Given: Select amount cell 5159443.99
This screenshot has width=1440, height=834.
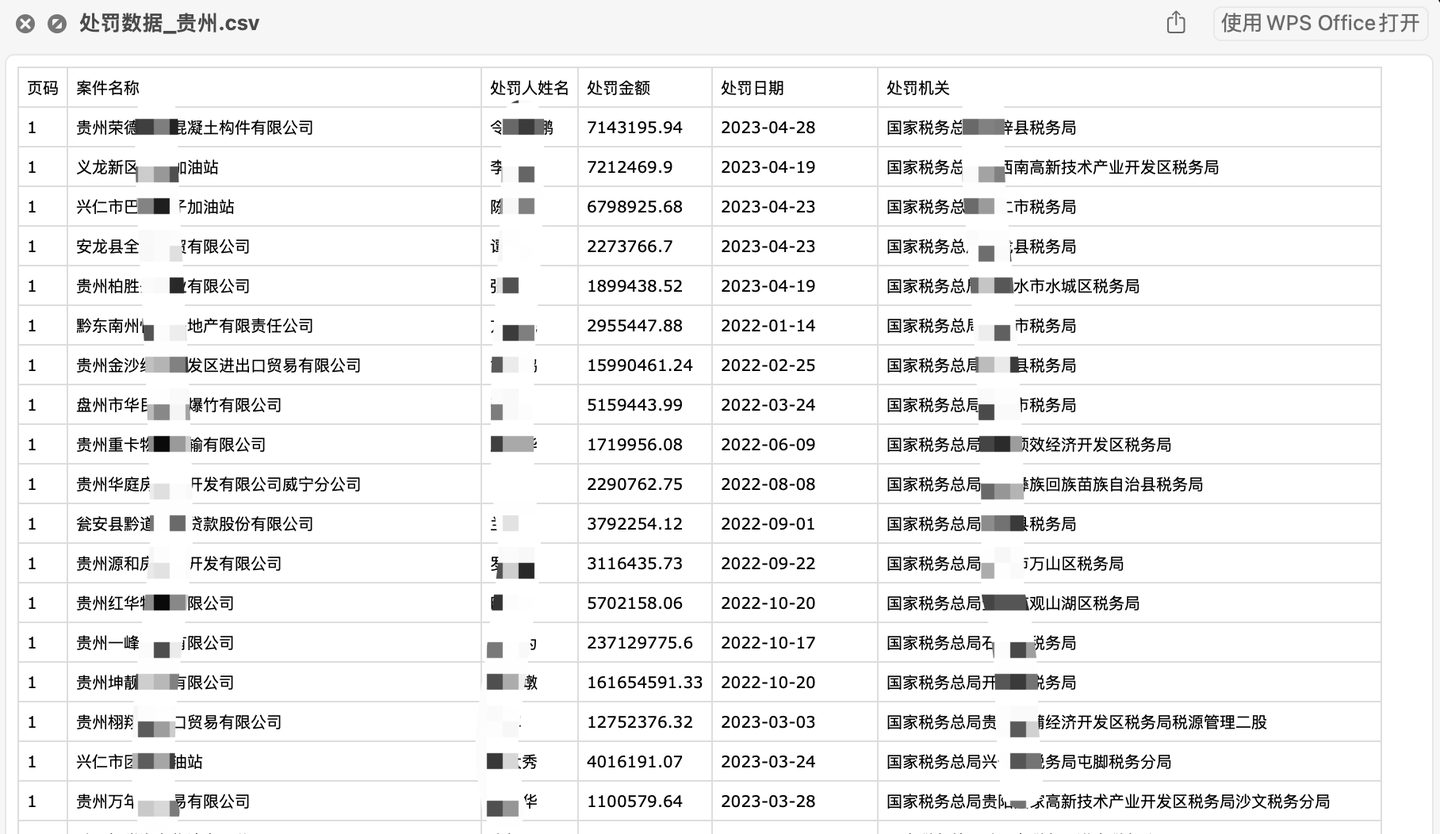Looking at the screenshot, I should pos(645,405).
